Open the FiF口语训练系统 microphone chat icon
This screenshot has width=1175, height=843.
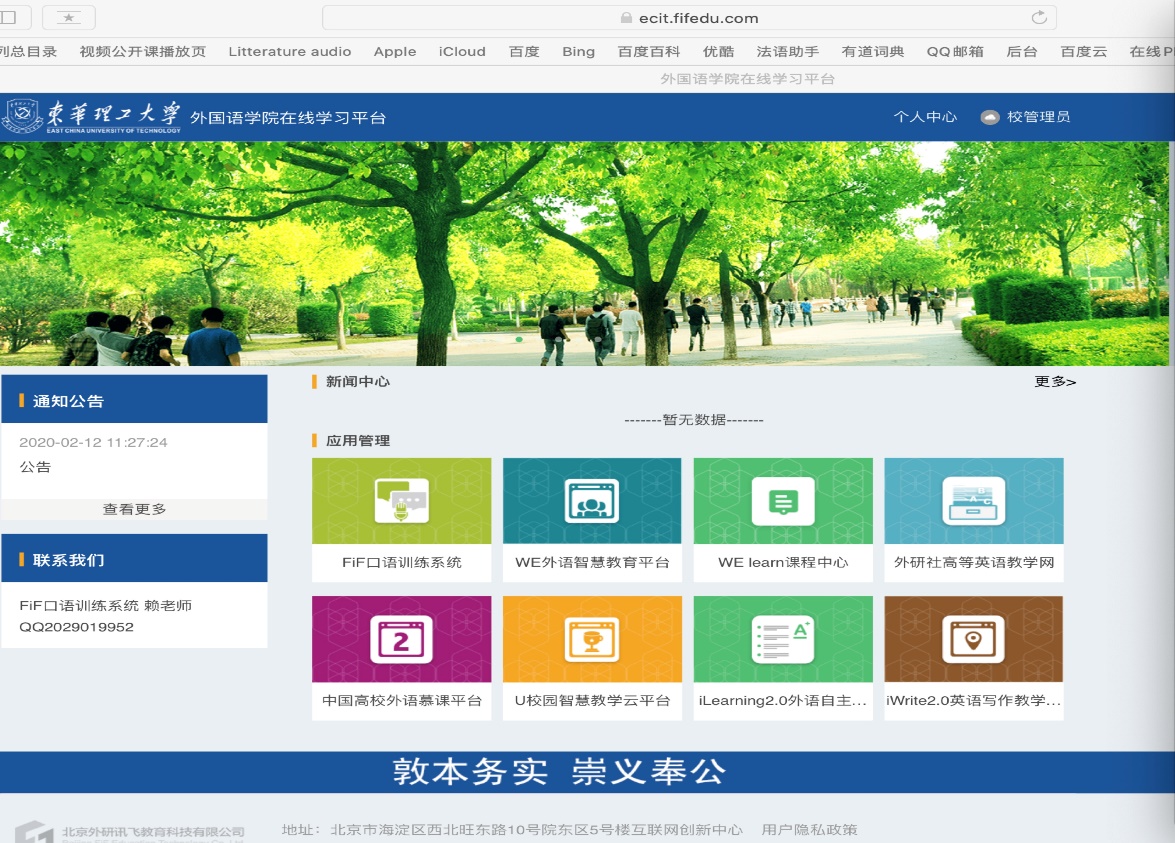pyautogui.click(x=401, y=501)
